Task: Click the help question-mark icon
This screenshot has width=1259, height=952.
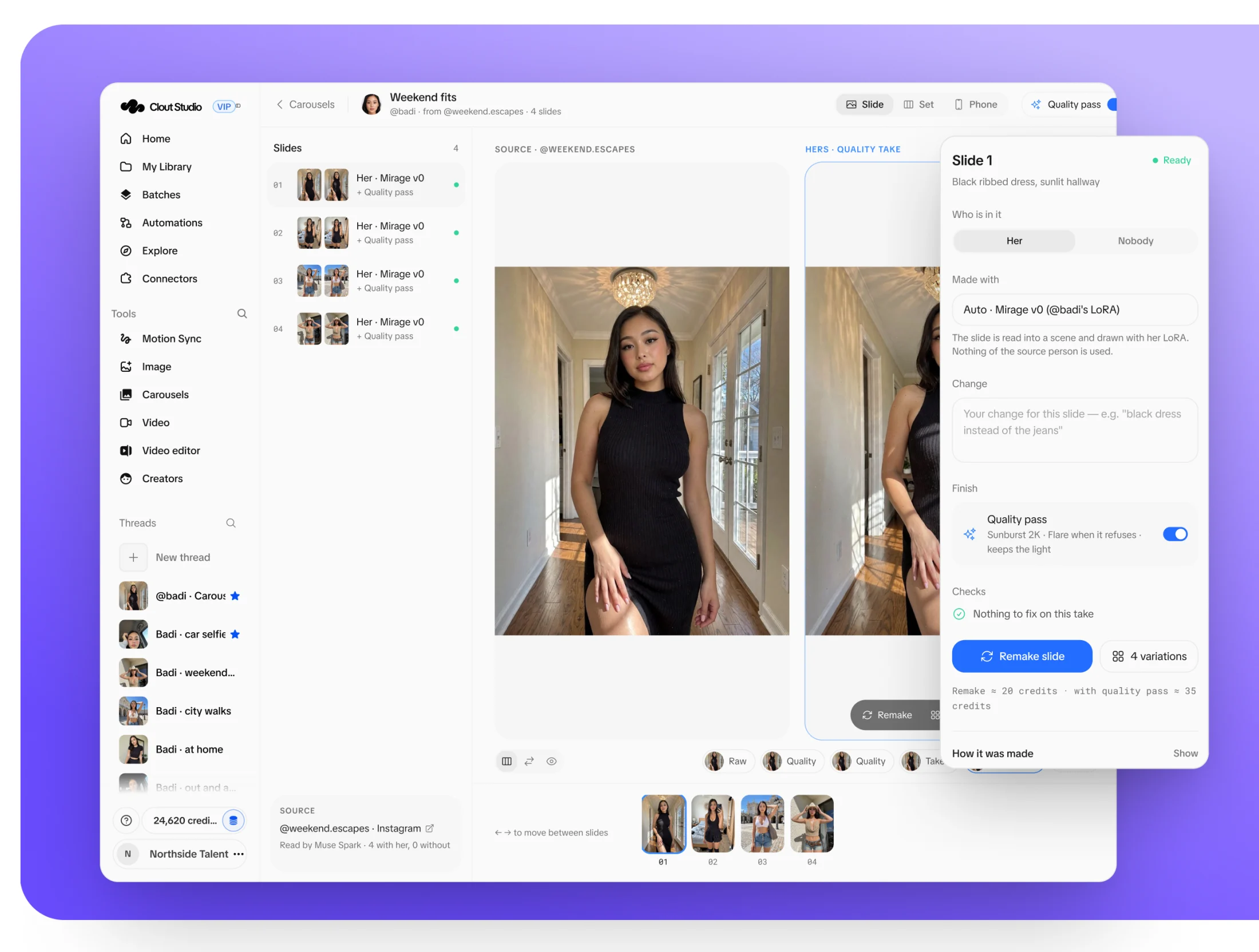Action: (126, 821)
